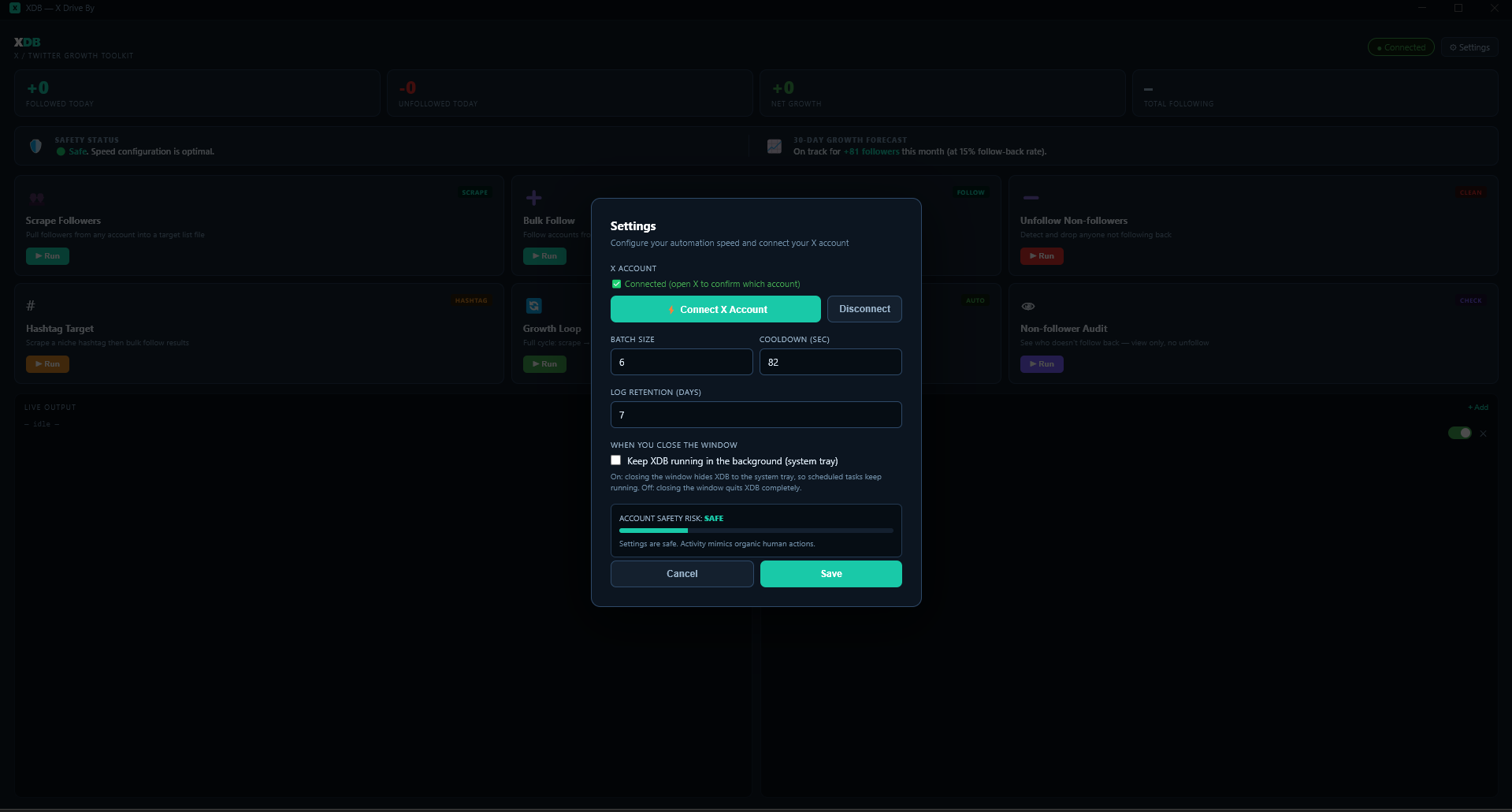Viewport: 1512px width, 812px height.
Task: Toggle the Connected account checkbox
Action: point(616,284)
